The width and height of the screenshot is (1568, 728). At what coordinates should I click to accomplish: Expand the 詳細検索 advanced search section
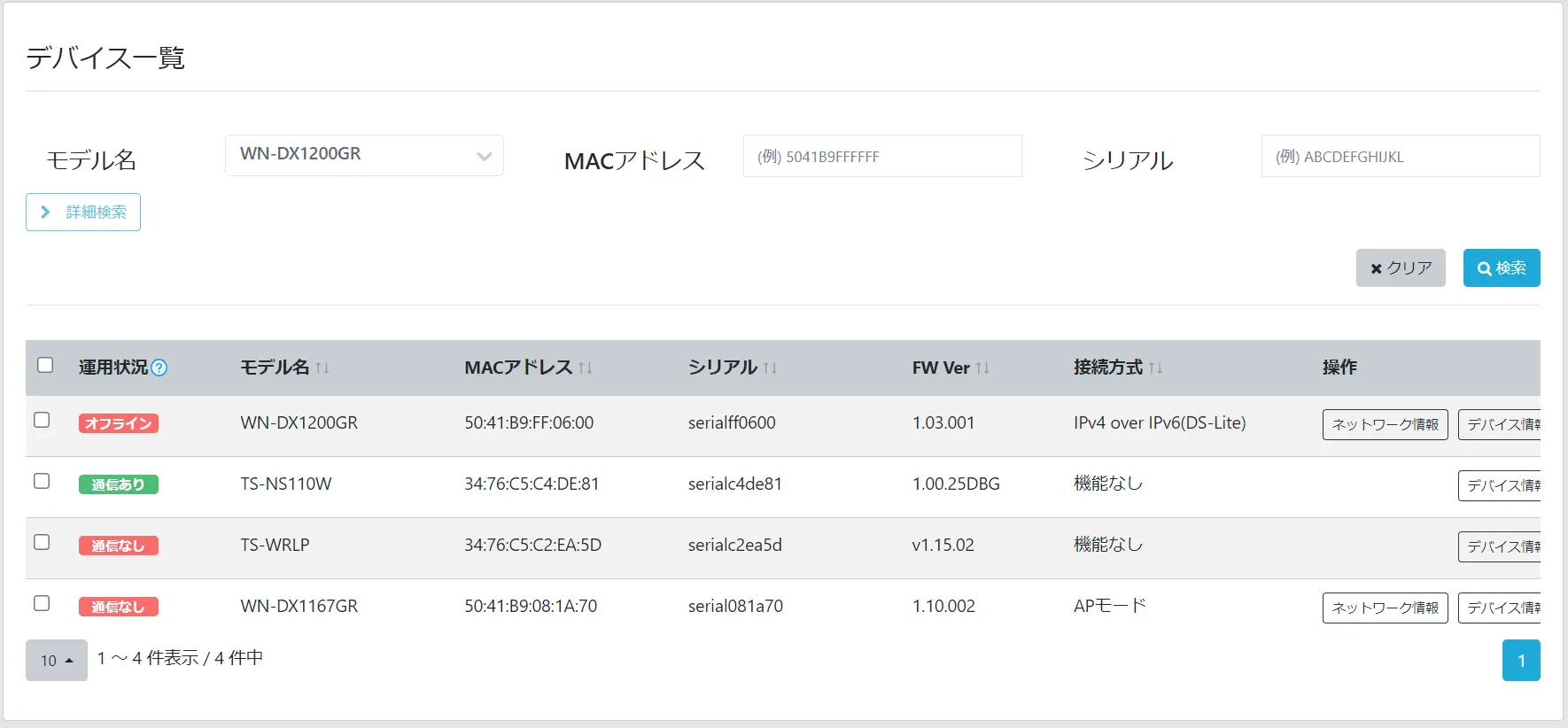coord(83,212)
